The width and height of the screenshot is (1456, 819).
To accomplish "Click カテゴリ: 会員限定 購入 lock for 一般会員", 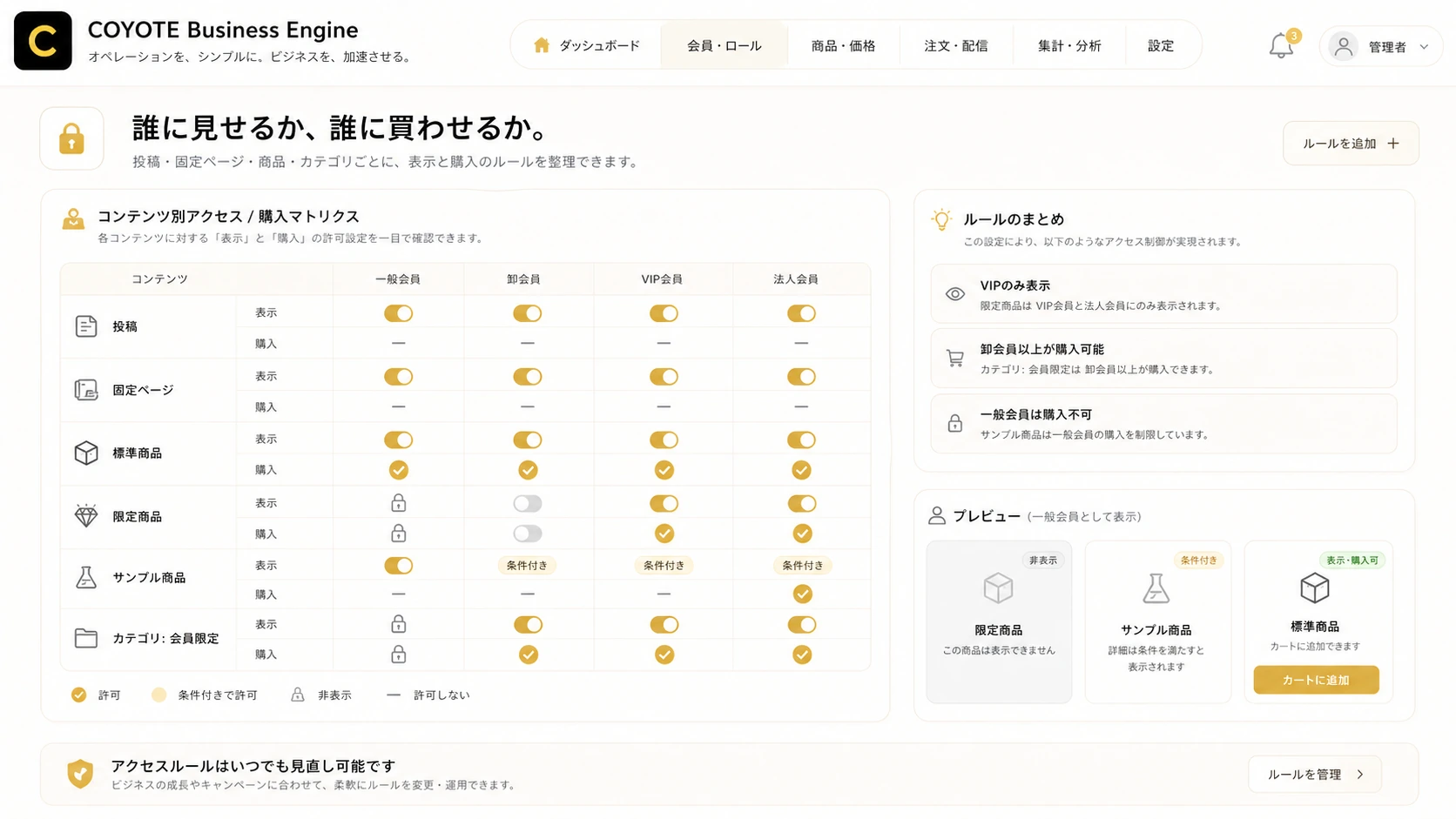I will click(399, 654).
